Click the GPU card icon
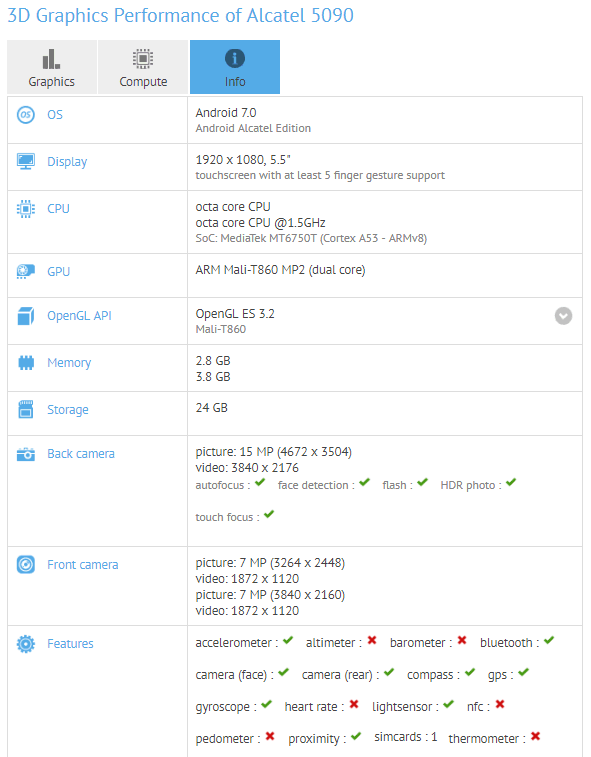Screen dimensions: 591x757 (x=26, y=271)
